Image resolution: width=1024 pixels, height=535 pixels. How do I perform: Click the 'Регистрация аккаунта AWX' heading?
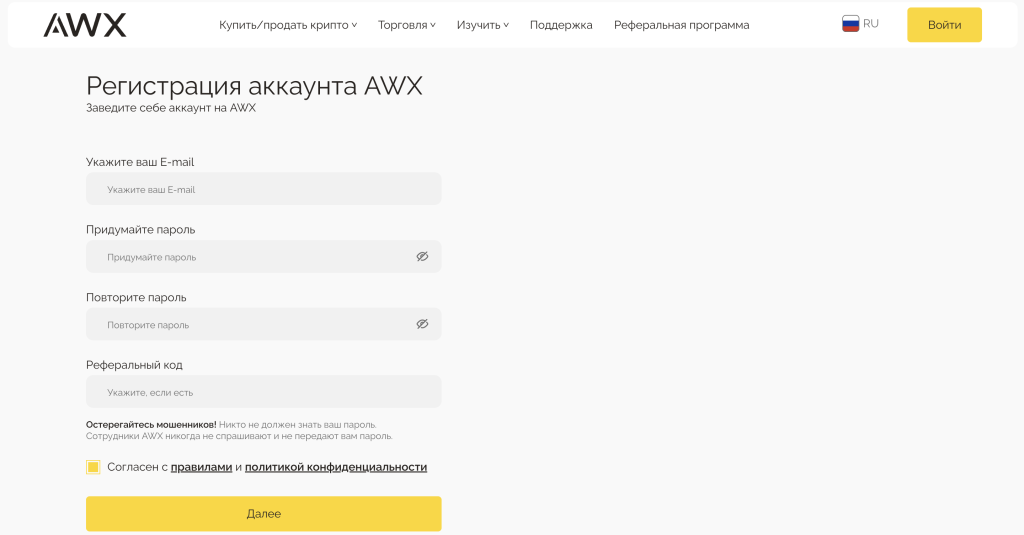pyautogui.click(x=254, y=86)
